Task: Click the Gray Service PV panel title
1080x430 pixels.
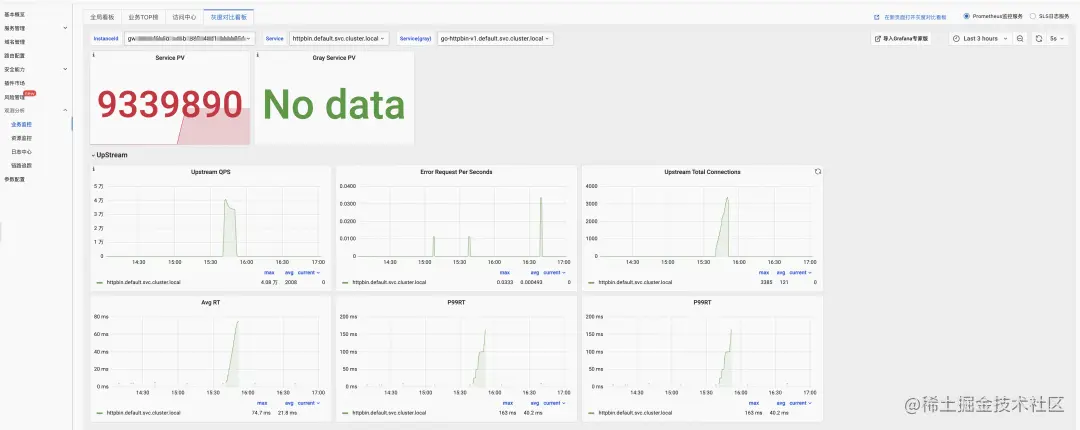Action: click(334, 58)
